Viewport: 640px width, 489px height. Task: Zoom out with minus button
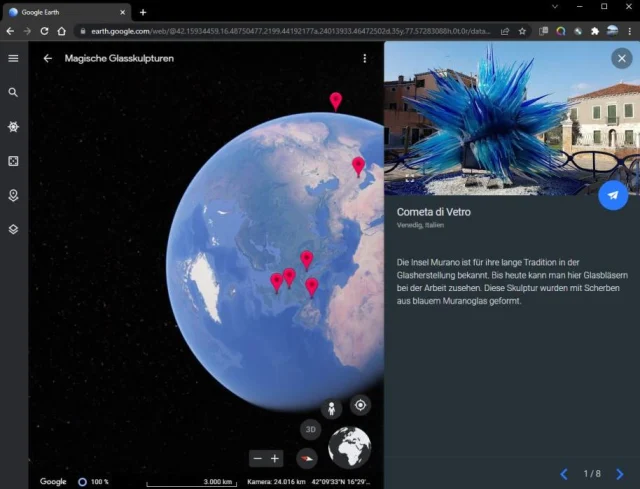click(x=257, y=458)
